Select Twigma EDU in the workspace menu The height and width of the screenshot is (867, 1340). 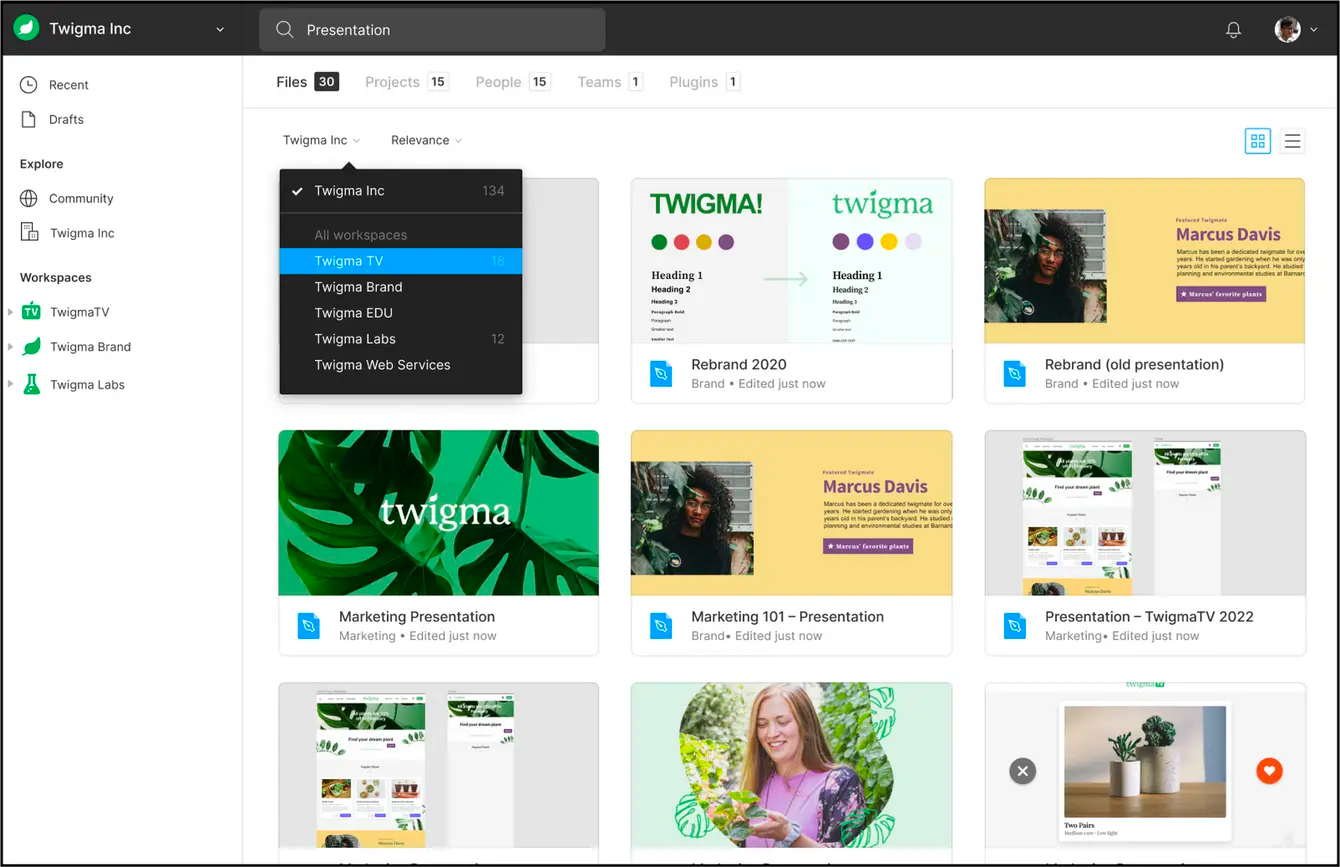353,312
